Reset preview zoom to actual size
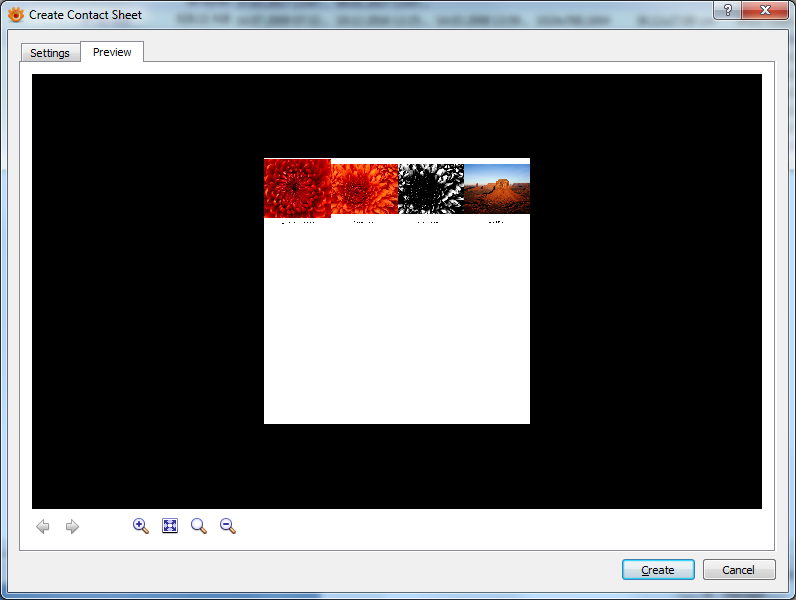 click(x=198, y=526)
